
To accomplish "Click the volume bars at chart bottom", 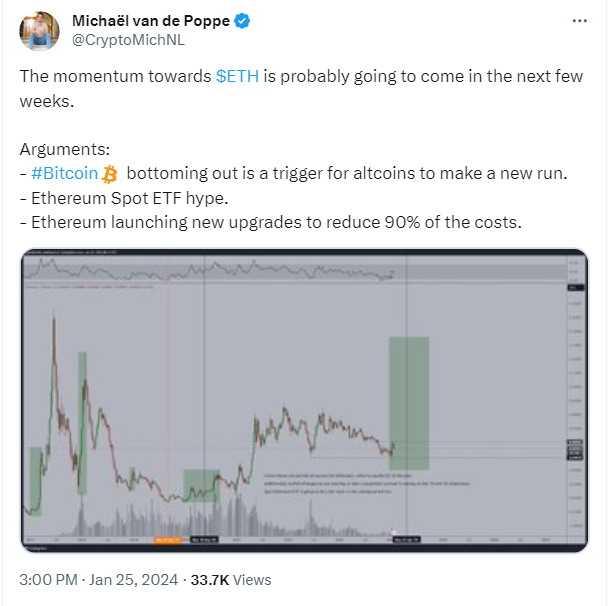I will click(x=217, y=518).
